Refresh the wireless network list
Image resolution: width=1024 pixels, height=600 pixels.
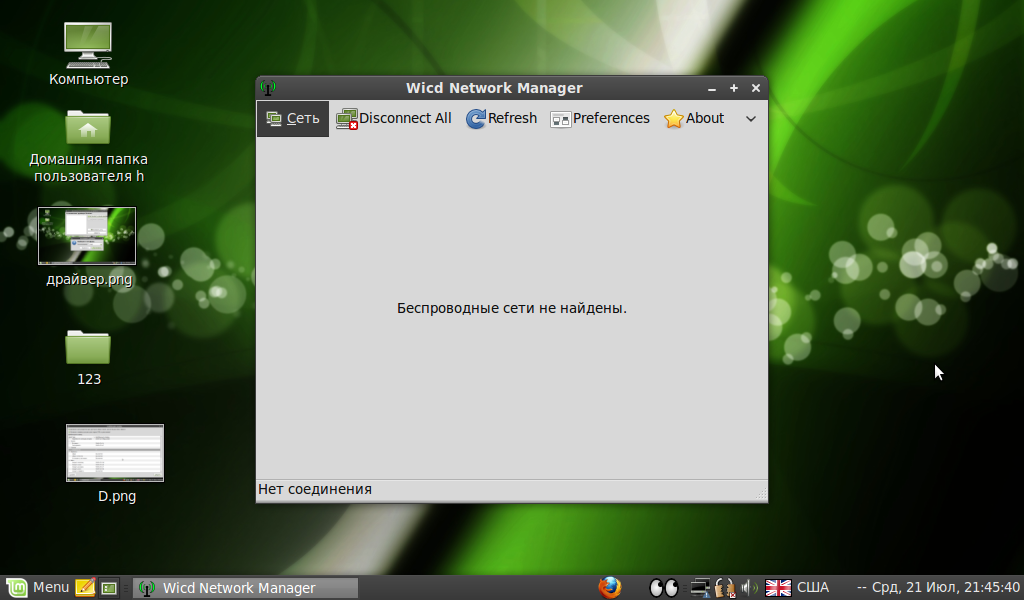click(501, 118)
